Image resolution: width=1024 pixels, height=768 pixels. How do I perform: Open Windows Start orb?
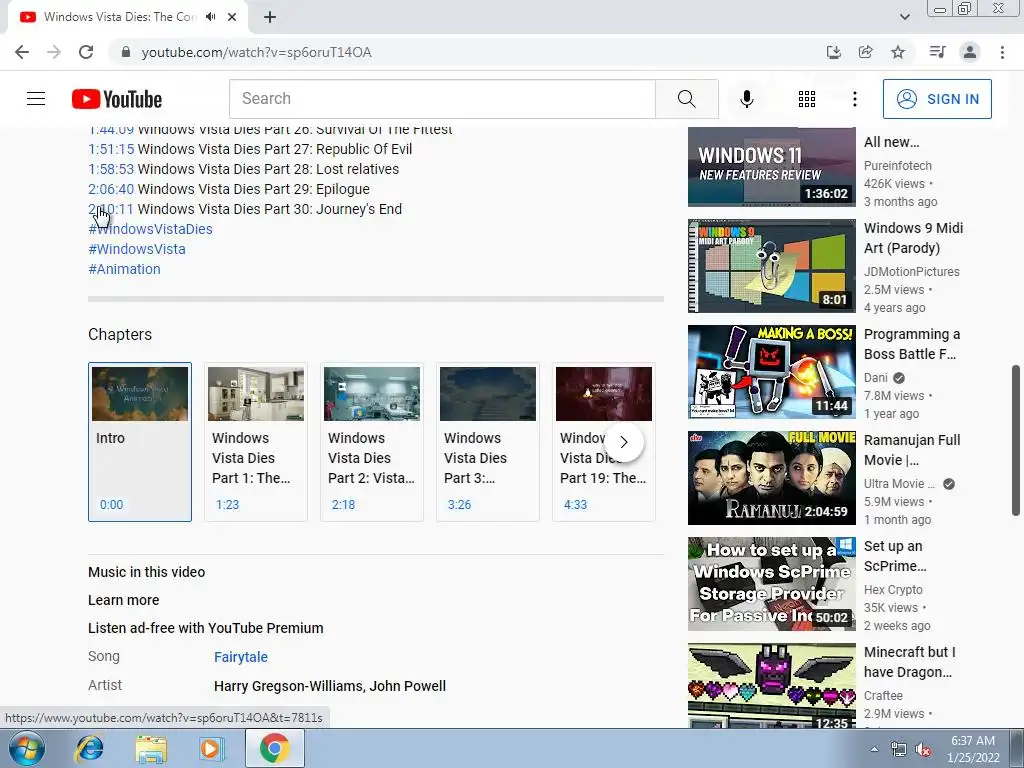point(27,748)
